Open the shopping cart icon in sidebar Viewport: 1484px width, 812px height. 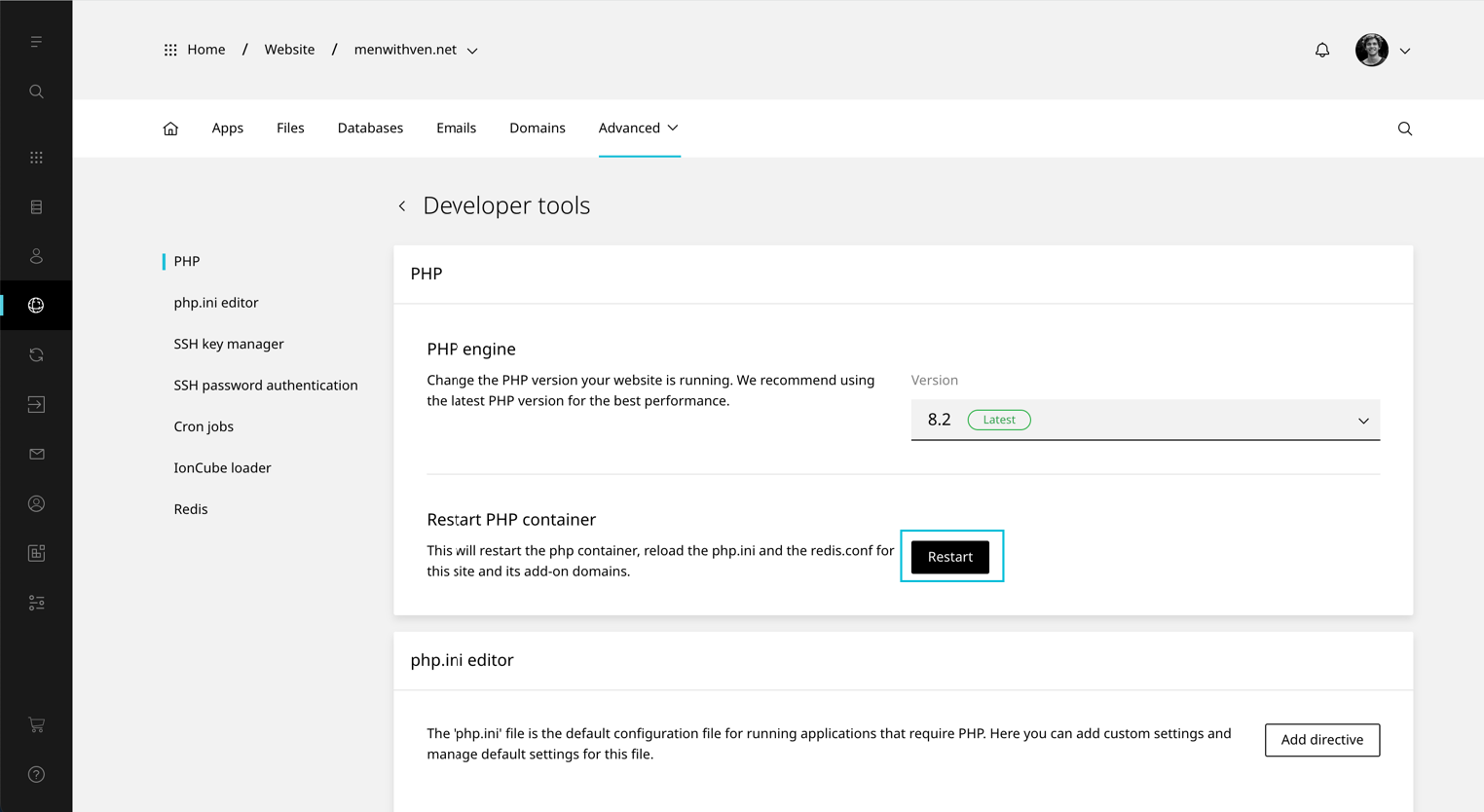pyautogui.click(x=36, y=725)
